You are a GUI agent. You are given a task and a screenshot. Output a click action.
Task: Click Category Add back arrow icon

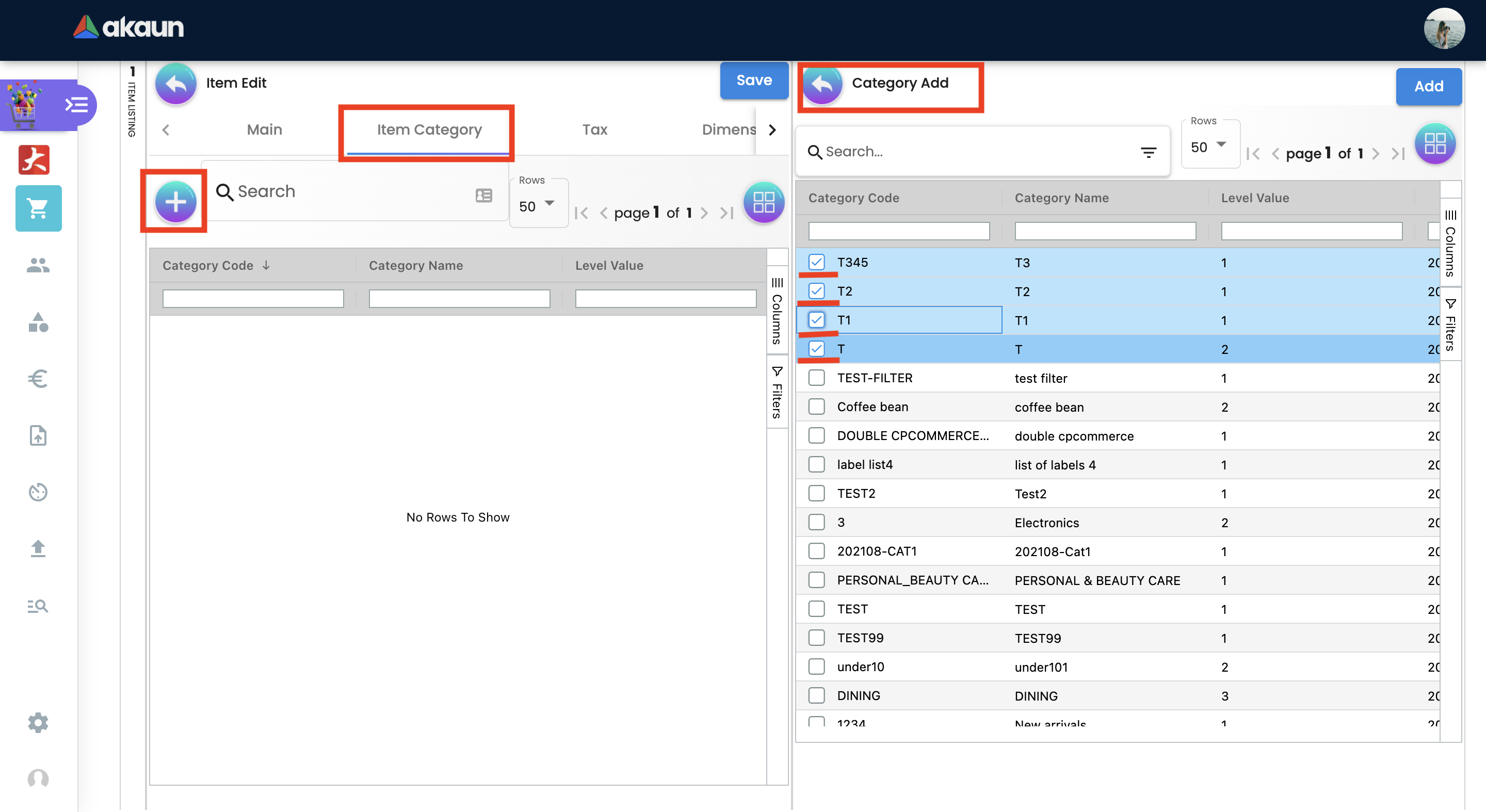coord(822,84)
